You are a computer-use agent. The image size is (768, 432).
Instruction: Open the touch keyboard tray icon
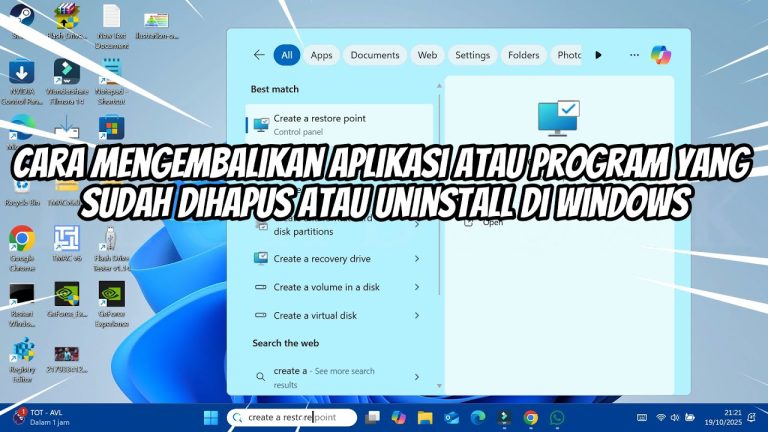click(x=642, y=418)
